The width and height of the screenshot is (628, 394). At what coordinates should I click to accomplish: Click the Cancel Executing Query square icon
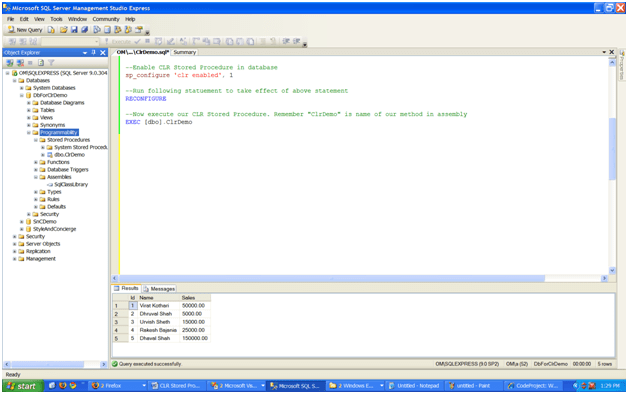[147, 41]
